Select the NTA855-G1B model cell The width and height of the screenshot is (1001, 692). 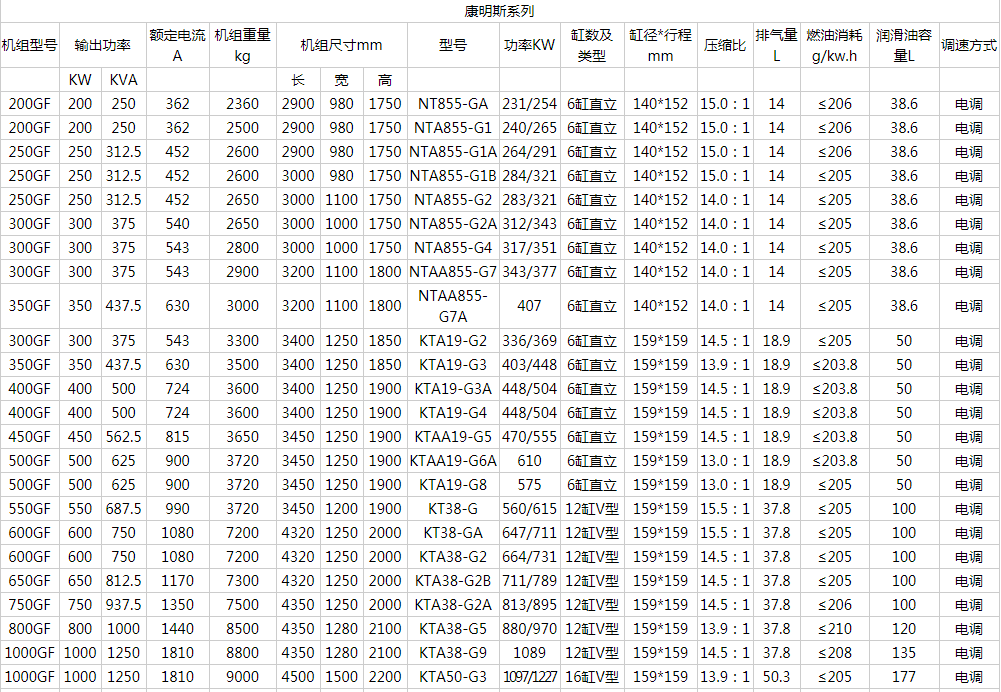coord(453,176)
